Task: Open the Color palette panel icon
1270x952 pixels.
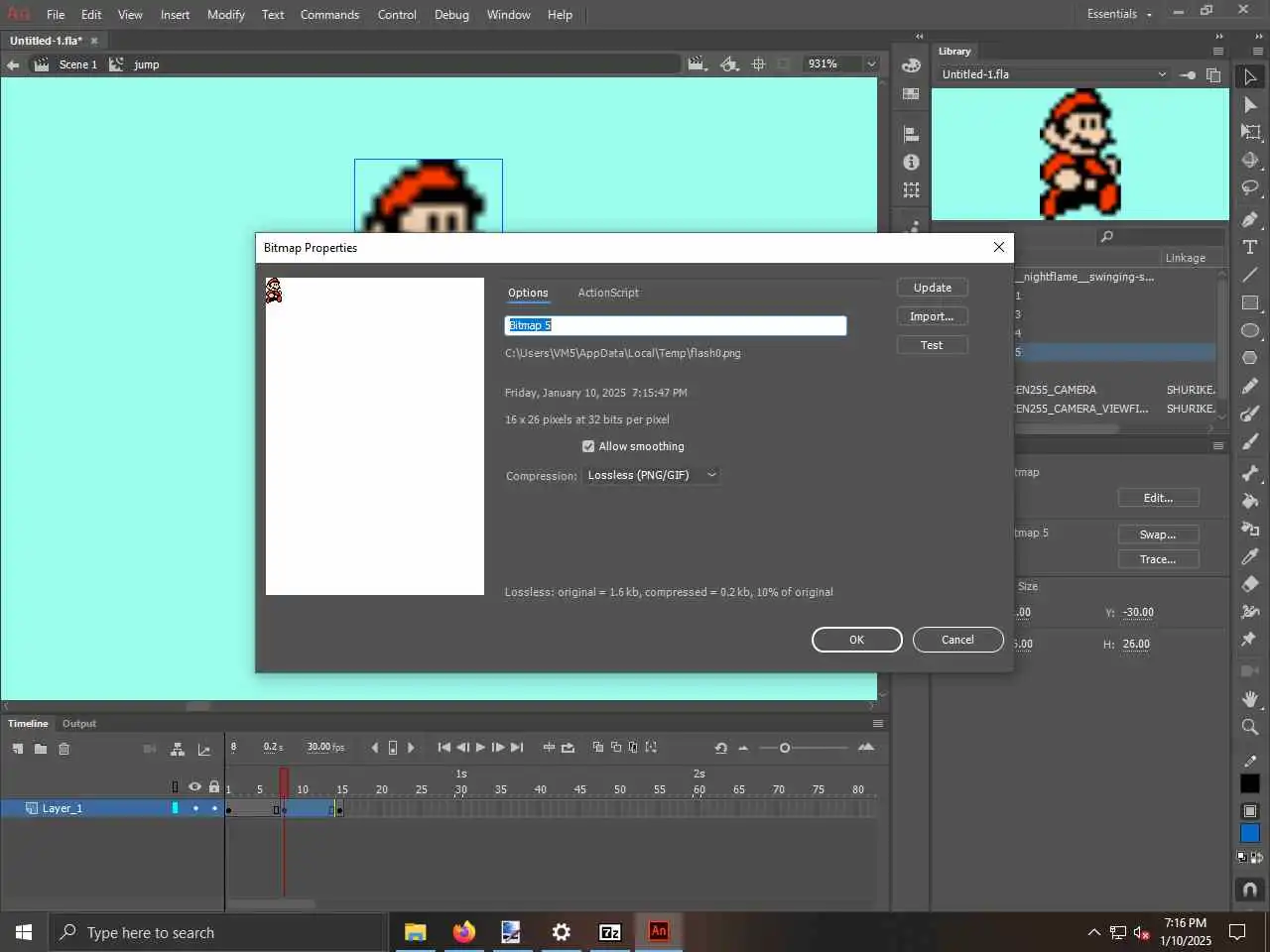Action: click(911, 65)
